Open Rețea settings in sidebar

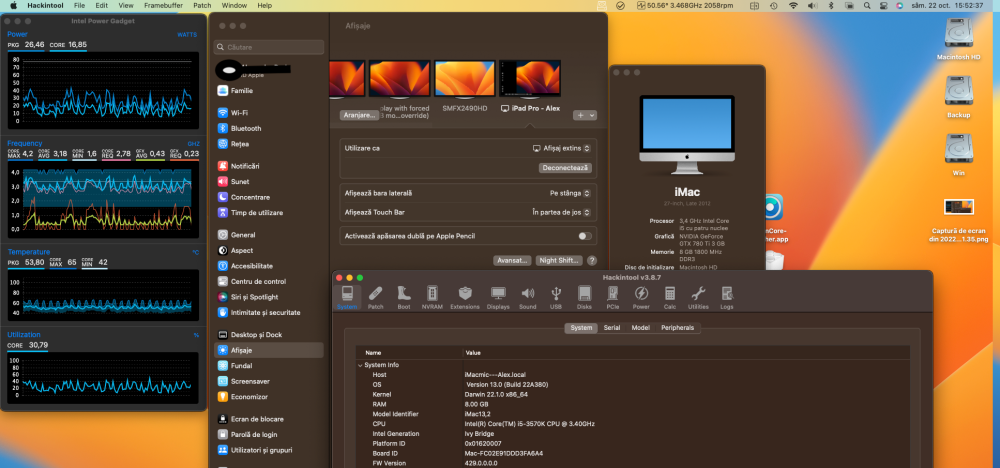(x=268, y=144)
